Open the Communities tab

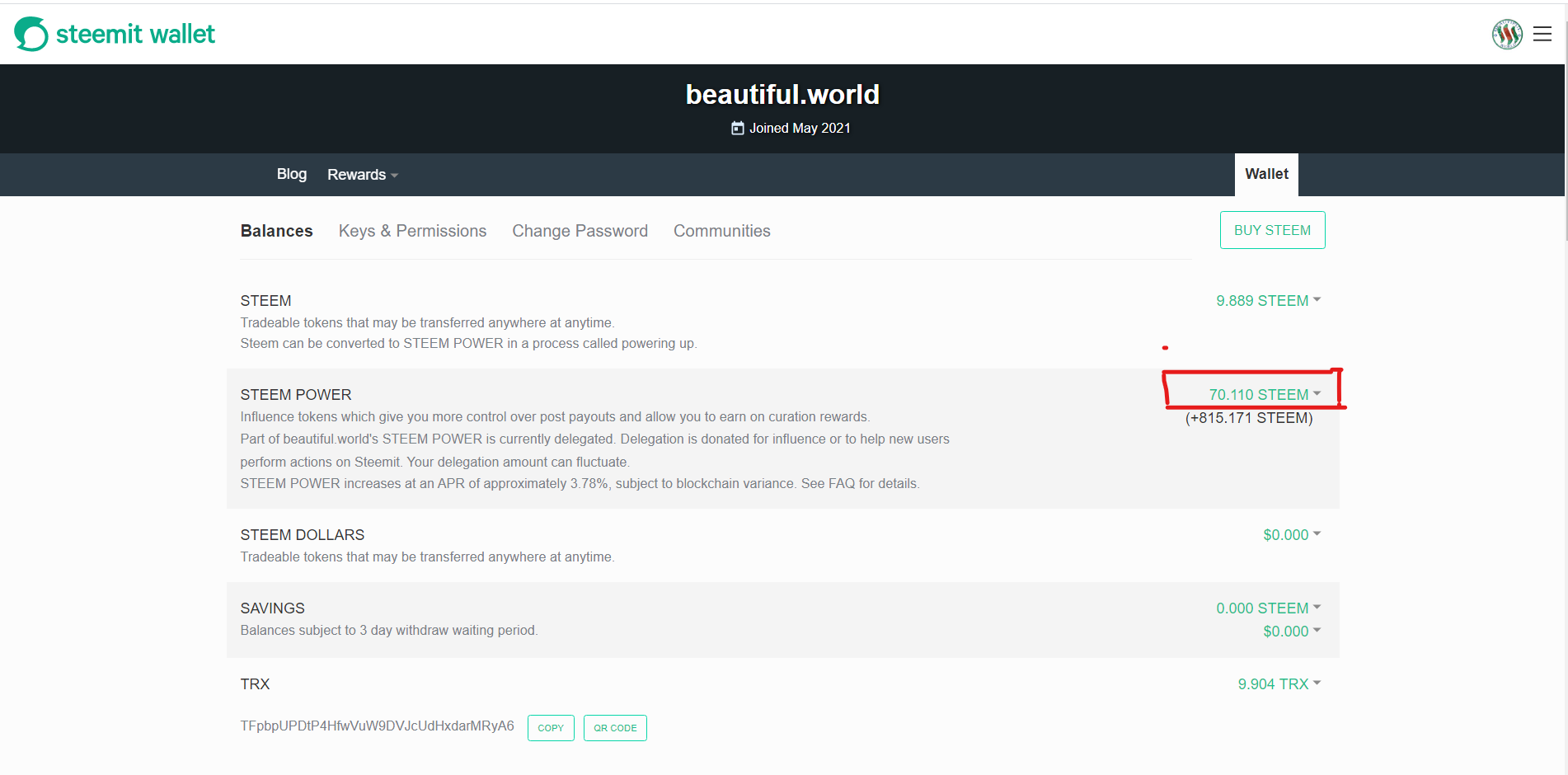pos(722,231)
